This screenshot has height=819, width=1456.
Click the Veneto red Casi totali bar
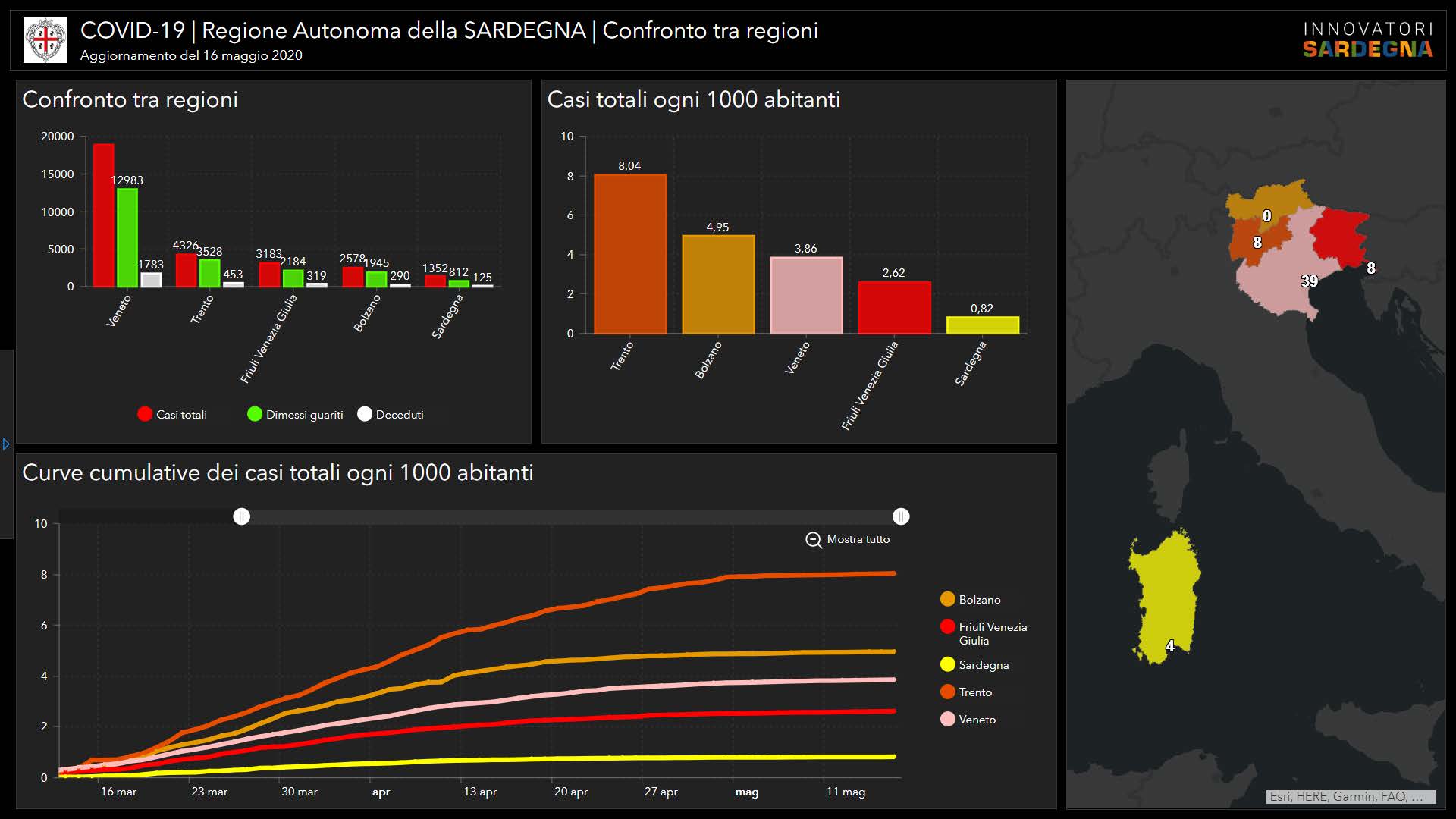tap(104, 216)
